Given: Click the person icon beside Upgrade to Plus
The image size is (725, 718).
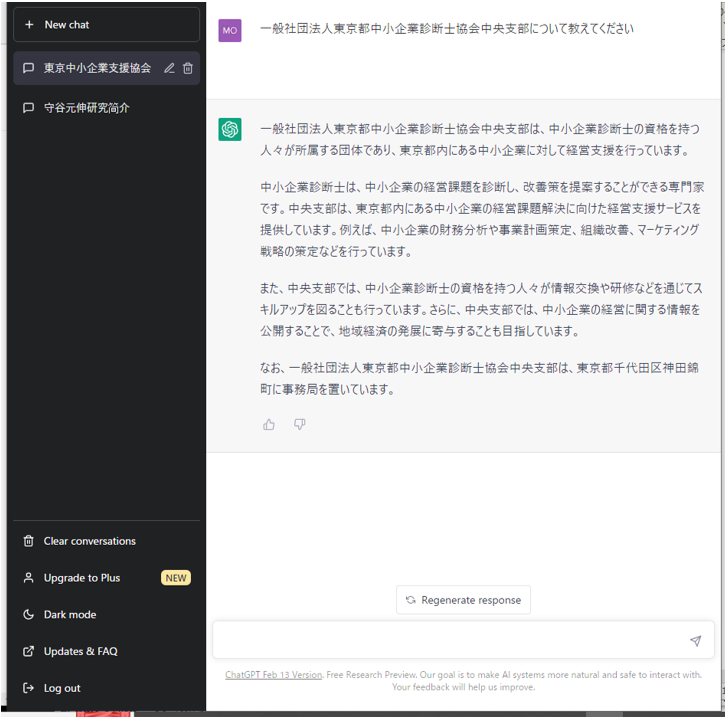Looking at the screenshot, I should coord(29,578).
